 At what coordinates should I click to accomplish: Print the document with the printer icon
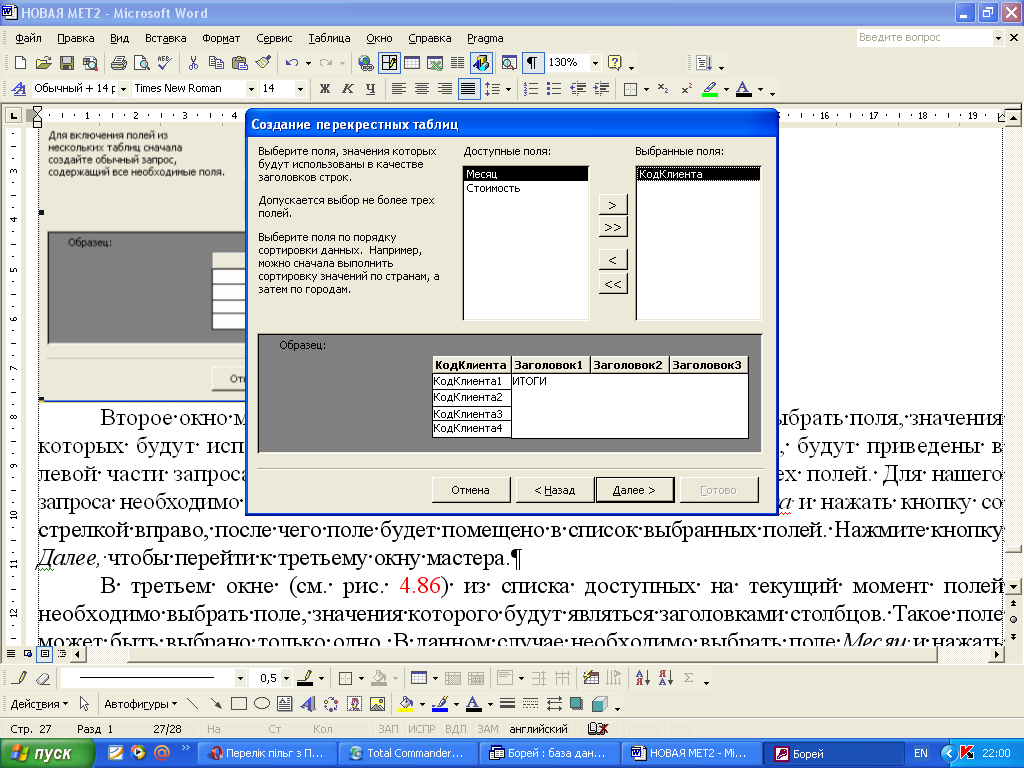point(118,63)
